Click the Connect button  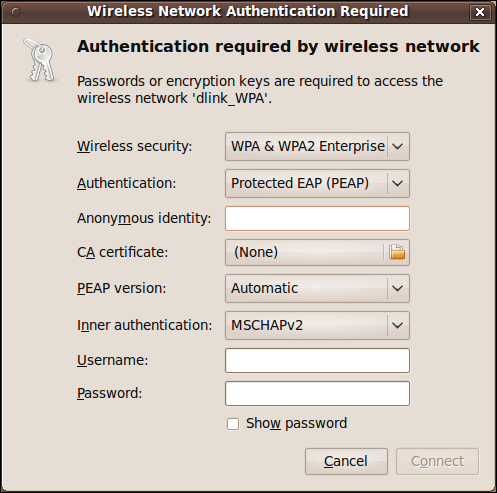[x=437, y=461]
